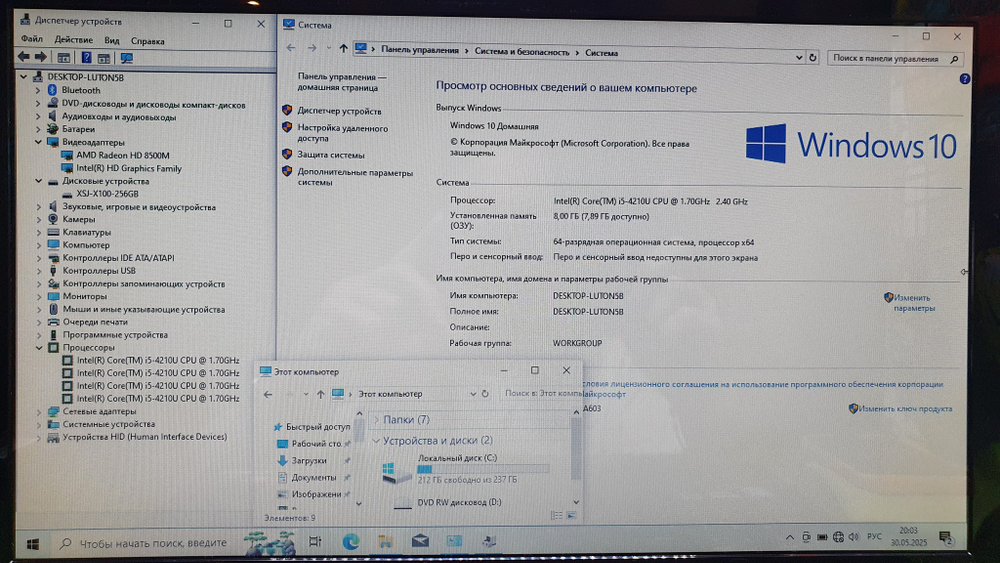1000x563 pixels.
Task: Open Защита системы link
Action: point(331,155)
